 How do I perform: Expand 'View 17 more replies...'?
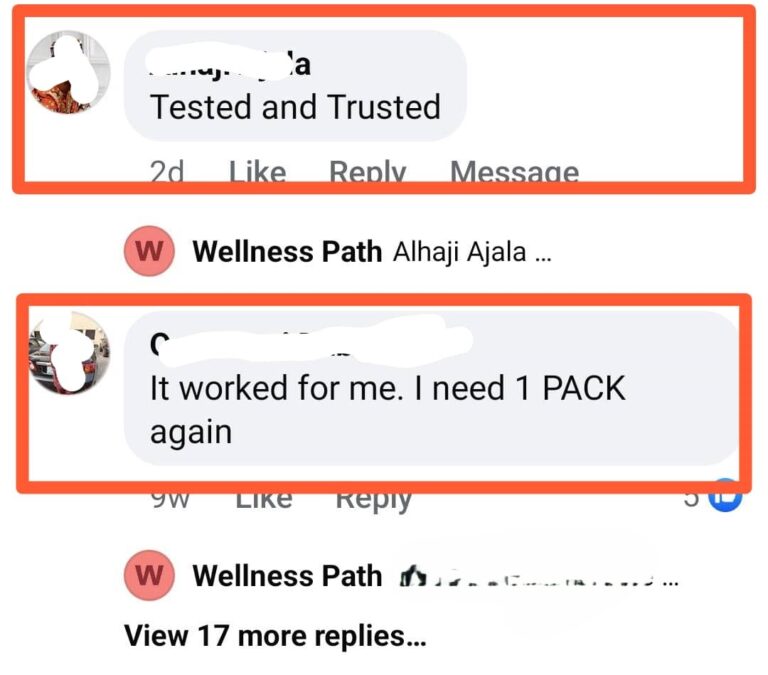pyautogui.click(x=275, y=636)
